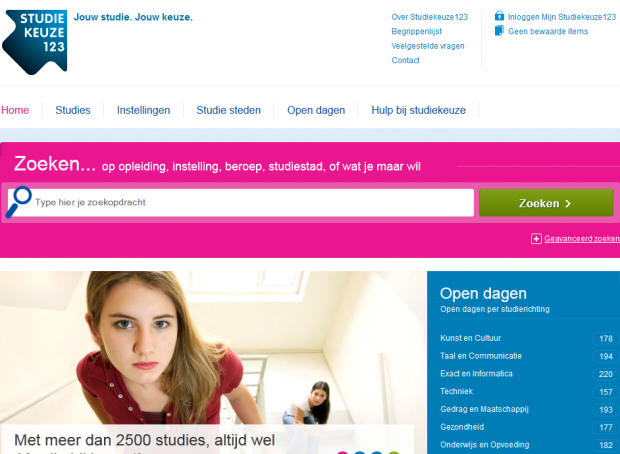Open the Open dagen navigation item

tap(316, 110)
